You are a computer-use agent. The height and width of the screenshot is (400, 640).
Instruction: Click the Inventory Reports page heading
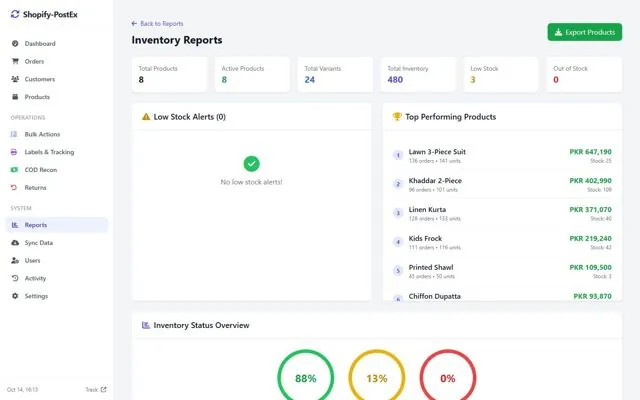click(x=177, y=40)
